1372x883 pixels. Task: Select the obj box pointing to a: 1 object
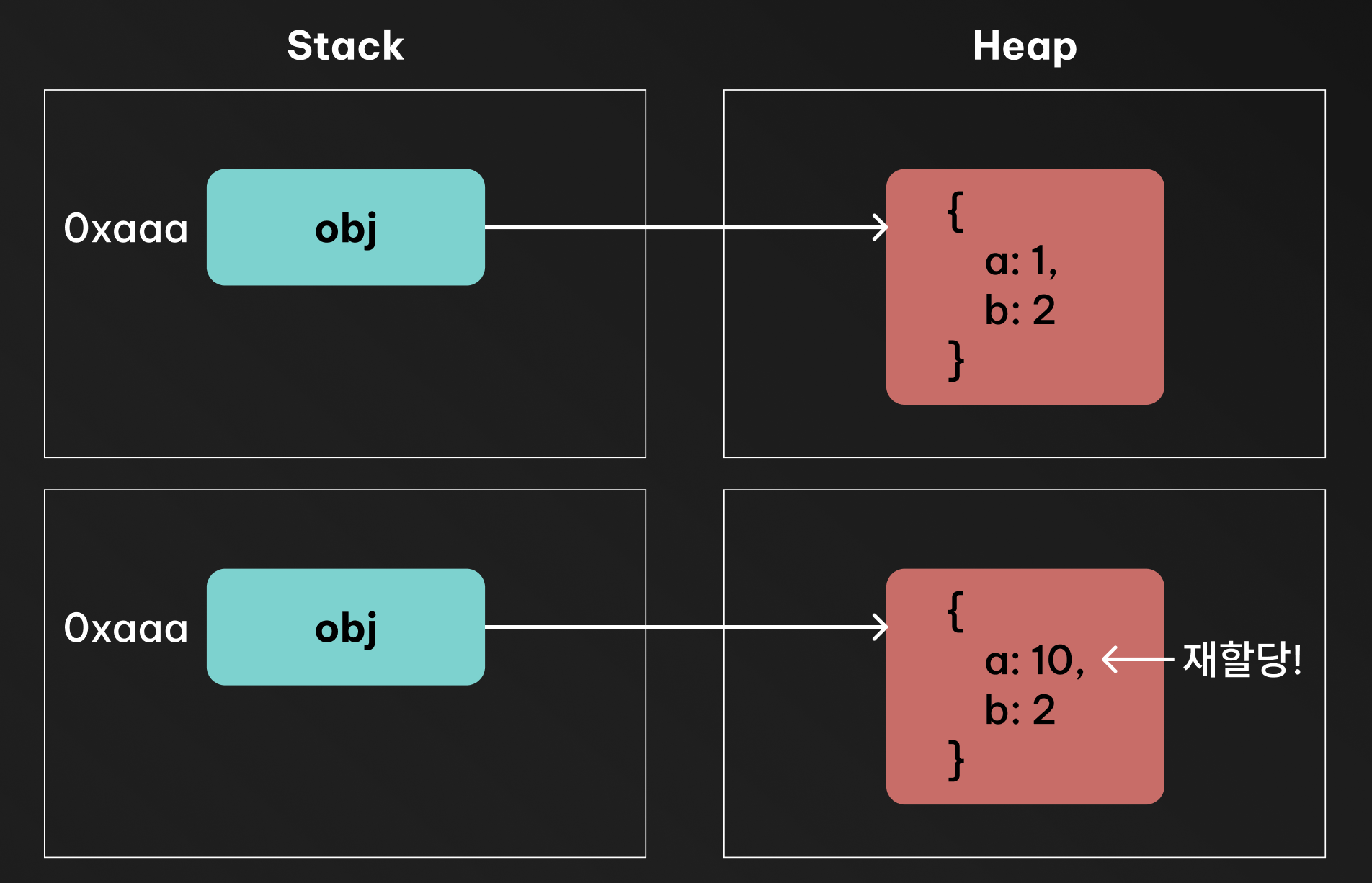(x=345, y=228)
